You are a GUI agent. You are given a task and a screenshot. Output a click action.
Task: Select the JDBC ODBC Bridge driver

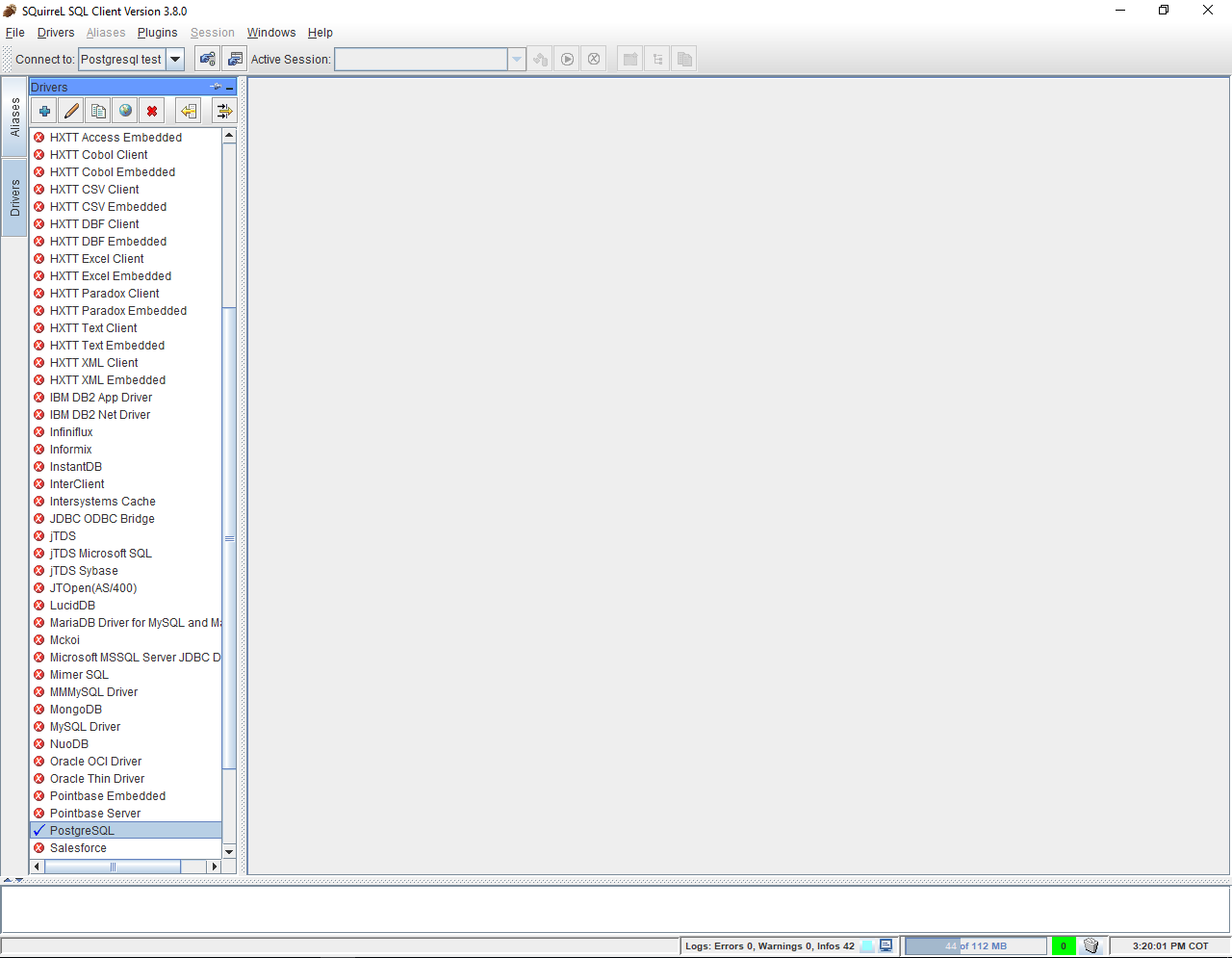(x=126, y=519)
